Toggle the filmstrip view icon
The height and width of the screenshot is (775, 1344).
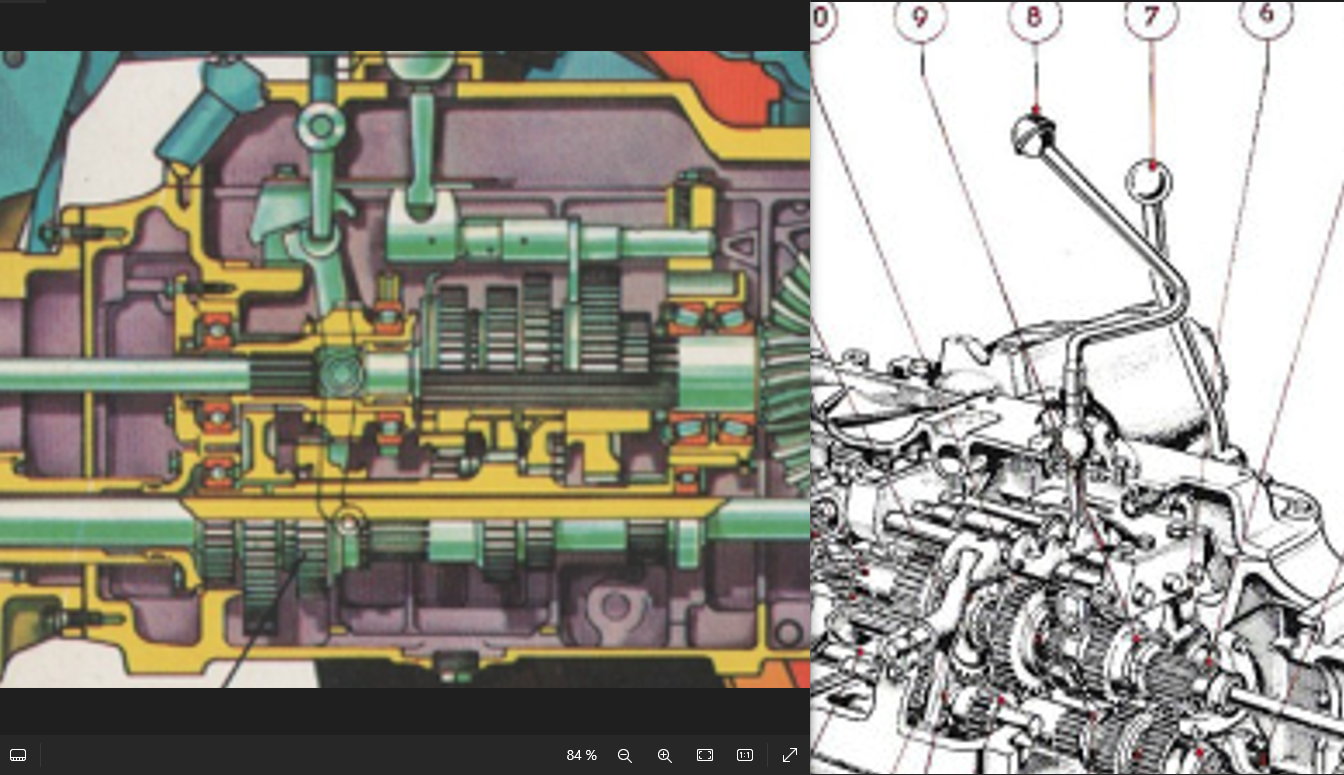(x=18, y=755)
